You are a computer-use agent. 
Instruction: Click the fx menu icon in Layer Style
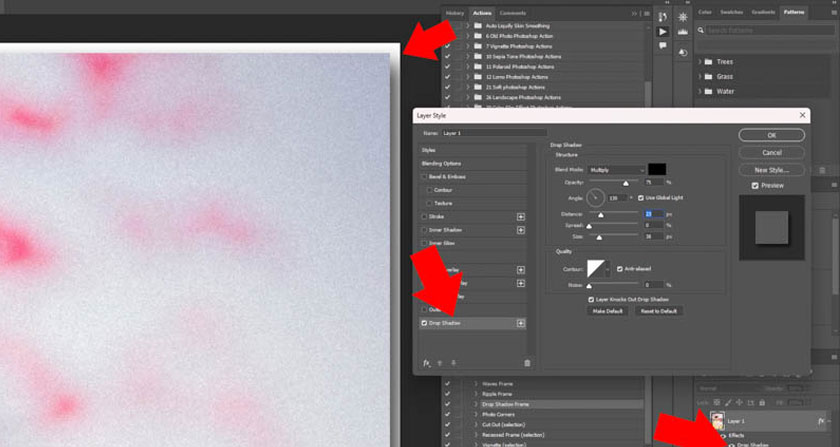point(427,363)
